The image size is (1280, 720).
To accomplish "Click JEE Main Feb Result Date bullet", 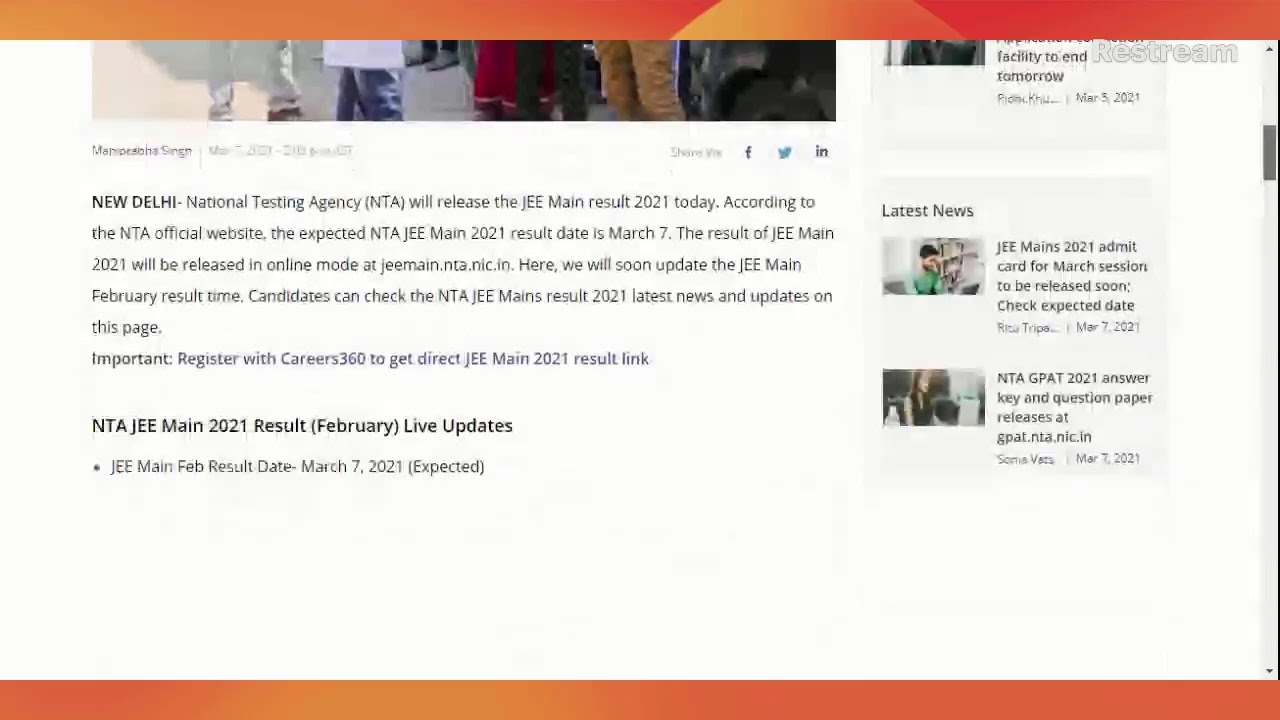I will [x=297, y=466].
